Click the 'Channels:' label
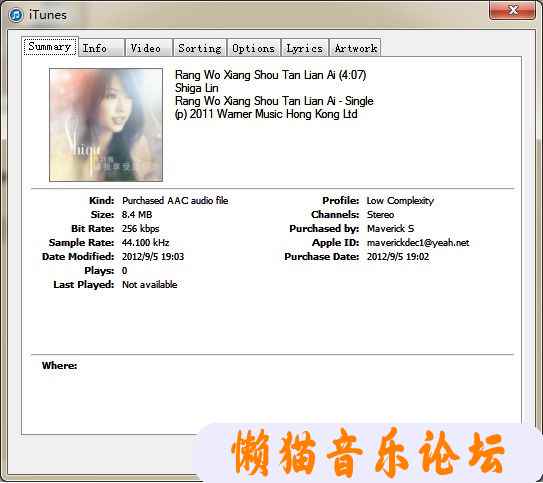This screenshot has height=483, width=543. (x=335, y=215)
